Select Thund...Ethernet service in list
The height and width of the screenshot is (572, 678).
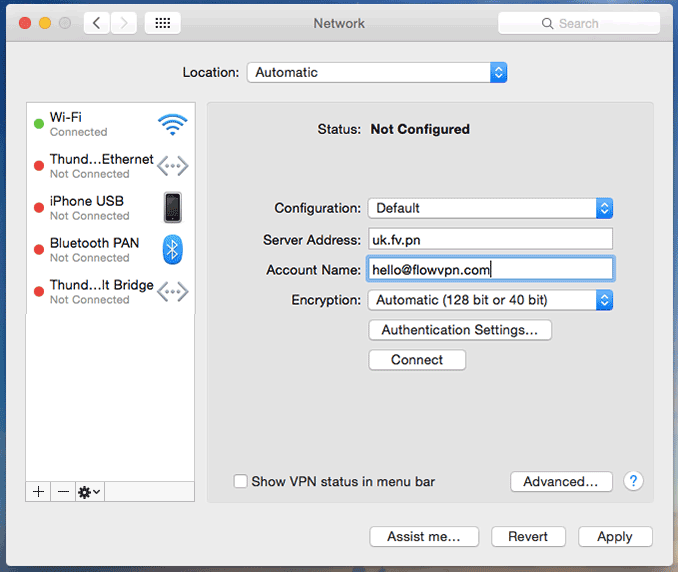[x=111, y=166]
